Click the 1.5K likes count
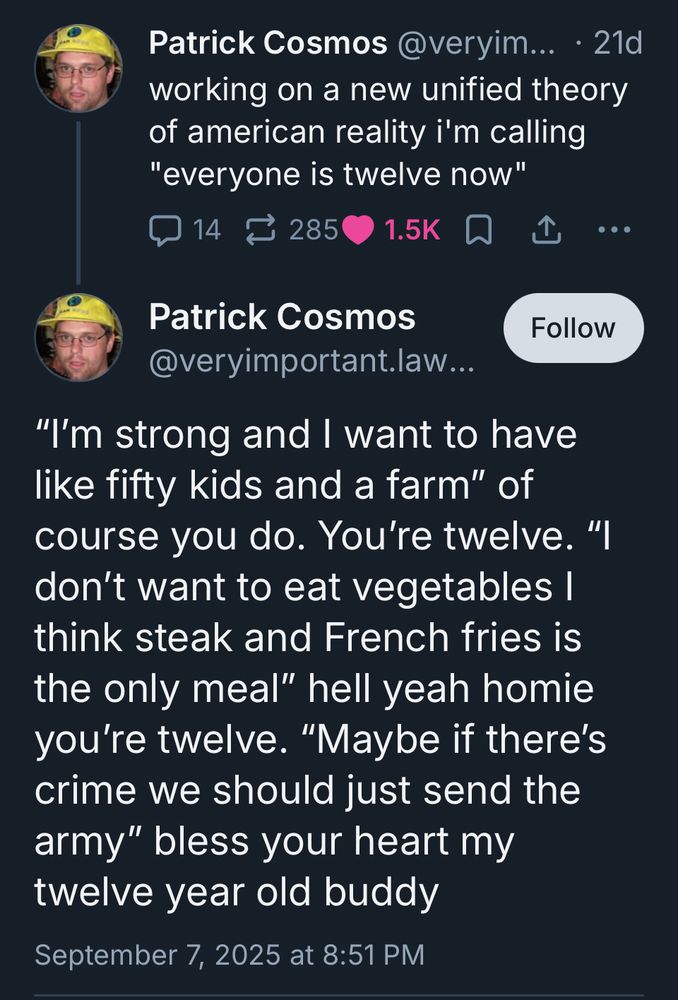678x1000 pixels. (412, 230)
